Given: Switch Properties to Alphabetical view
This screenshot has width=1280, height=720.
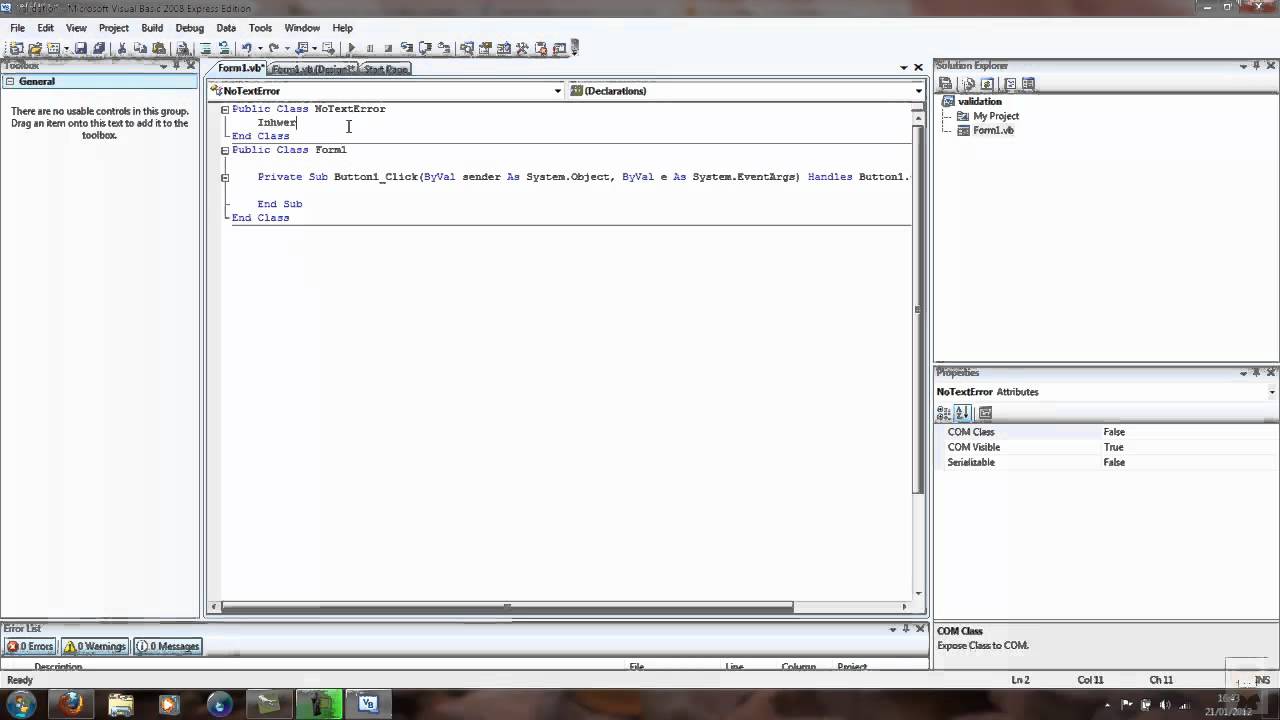Looking at the screenshot, I should [x=962, y=412].
